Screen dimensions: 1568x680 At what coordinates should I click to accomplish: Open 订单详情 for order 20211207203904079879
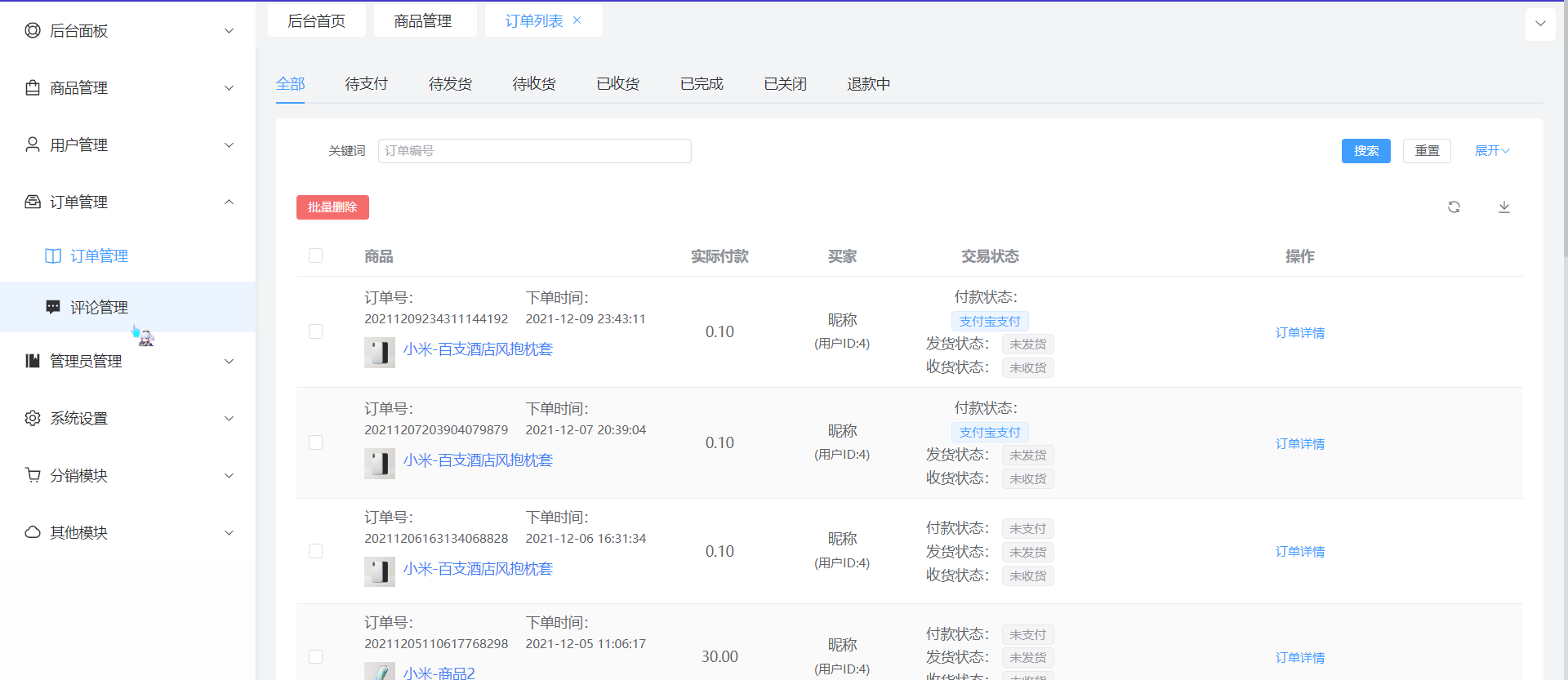point(1300,444)
